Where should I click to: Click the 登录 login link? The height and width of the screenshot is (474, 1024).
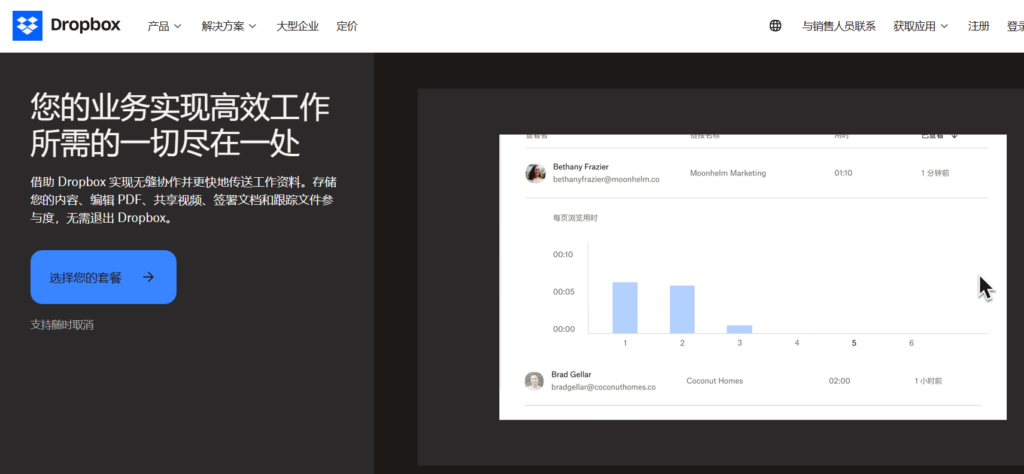tap(1014, 26)
